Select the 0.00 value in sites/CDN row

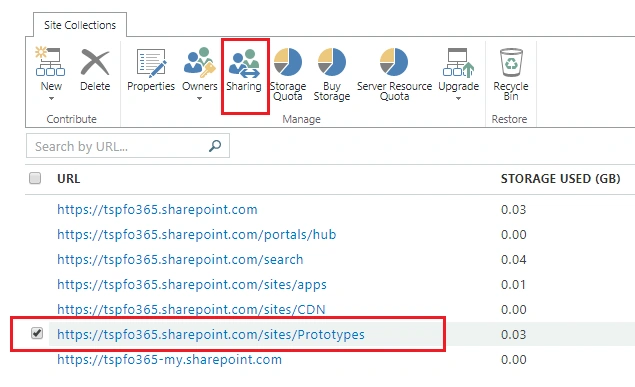(514, 309)
